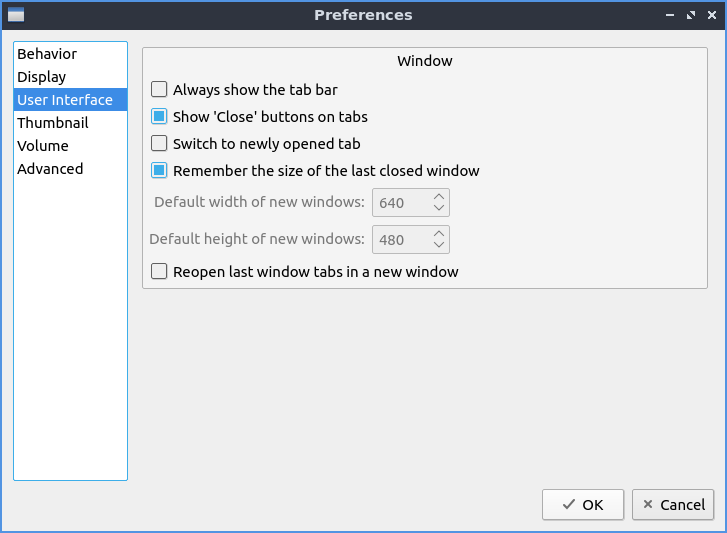The height and width of the screenshot is (533, 727).
Task: Select the Thumbnail preferences page
Action: 53,123
